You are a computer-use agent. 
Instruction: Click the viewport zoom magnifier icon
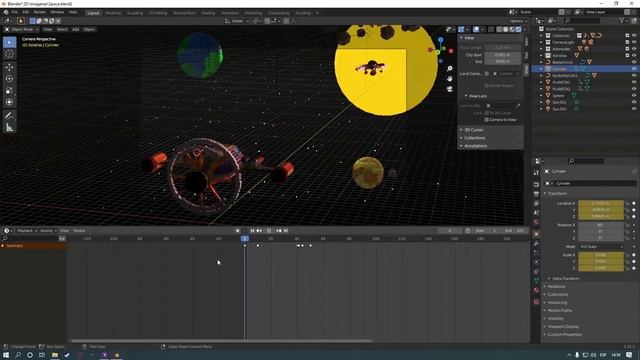coord(449,69)
